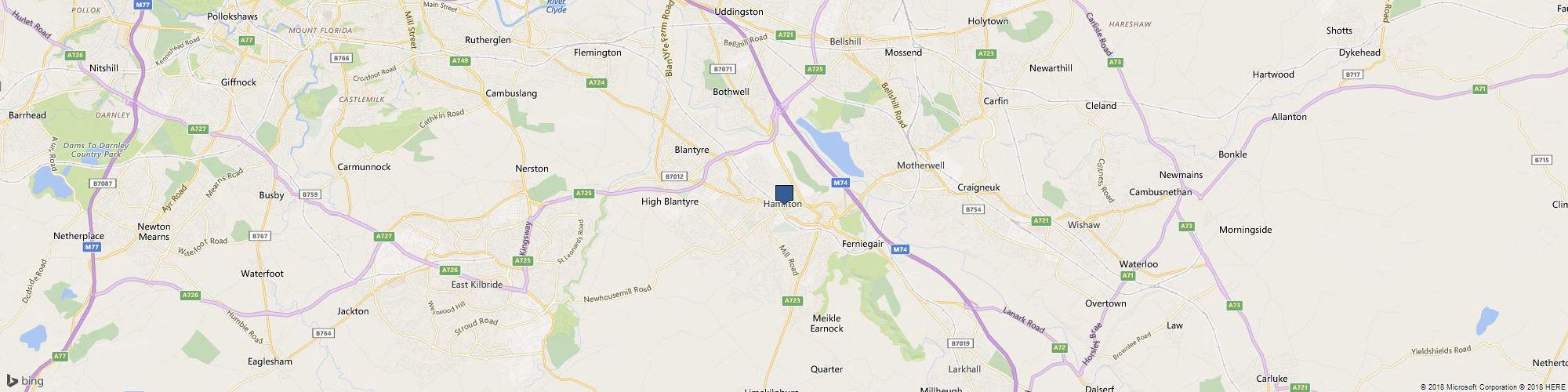Viewport: 1568px width, 392px height.
Task: Click the A725 road badge near High Blantyre
Action: tap(583, 193)
